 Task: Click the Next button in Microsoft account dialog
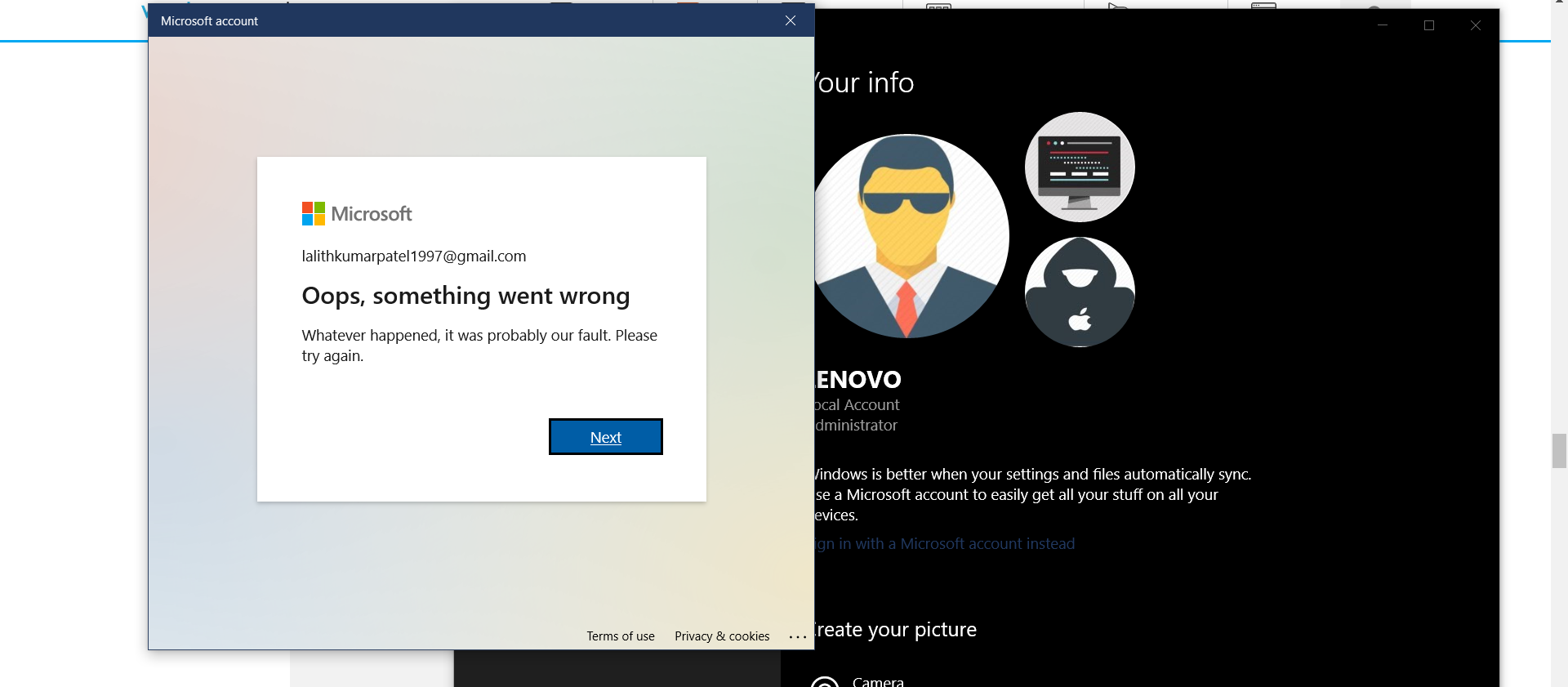point(605,437)
